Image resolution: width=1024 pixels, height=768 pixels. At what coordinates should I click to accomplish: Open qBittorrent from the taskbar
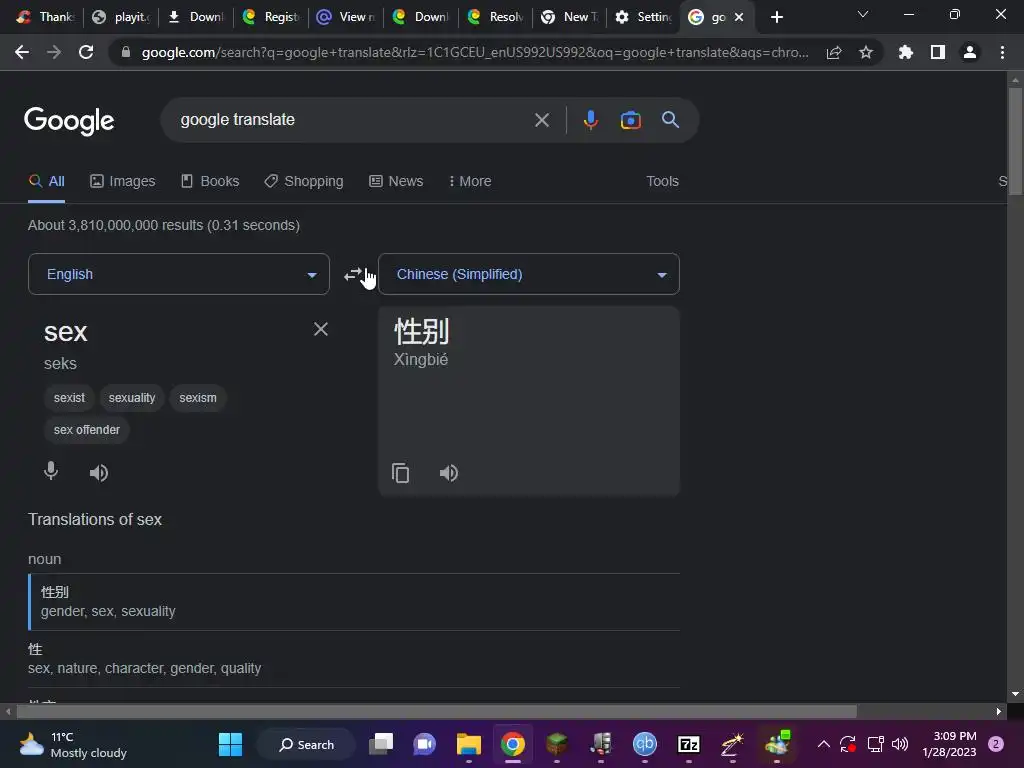click(645, 744)
